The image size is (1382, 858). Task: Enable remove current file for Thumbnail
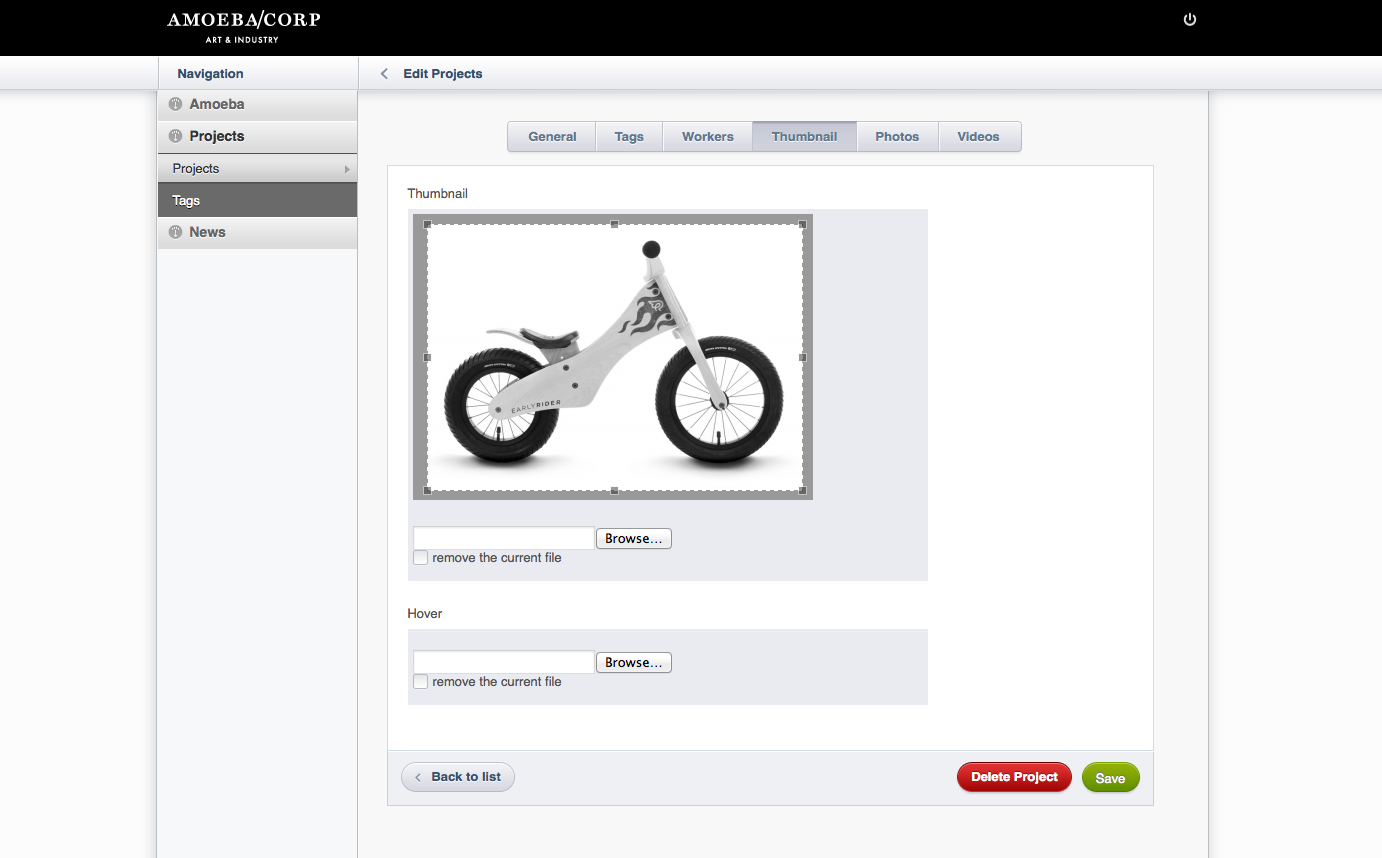pyautogui.click(x=421, y=558)
